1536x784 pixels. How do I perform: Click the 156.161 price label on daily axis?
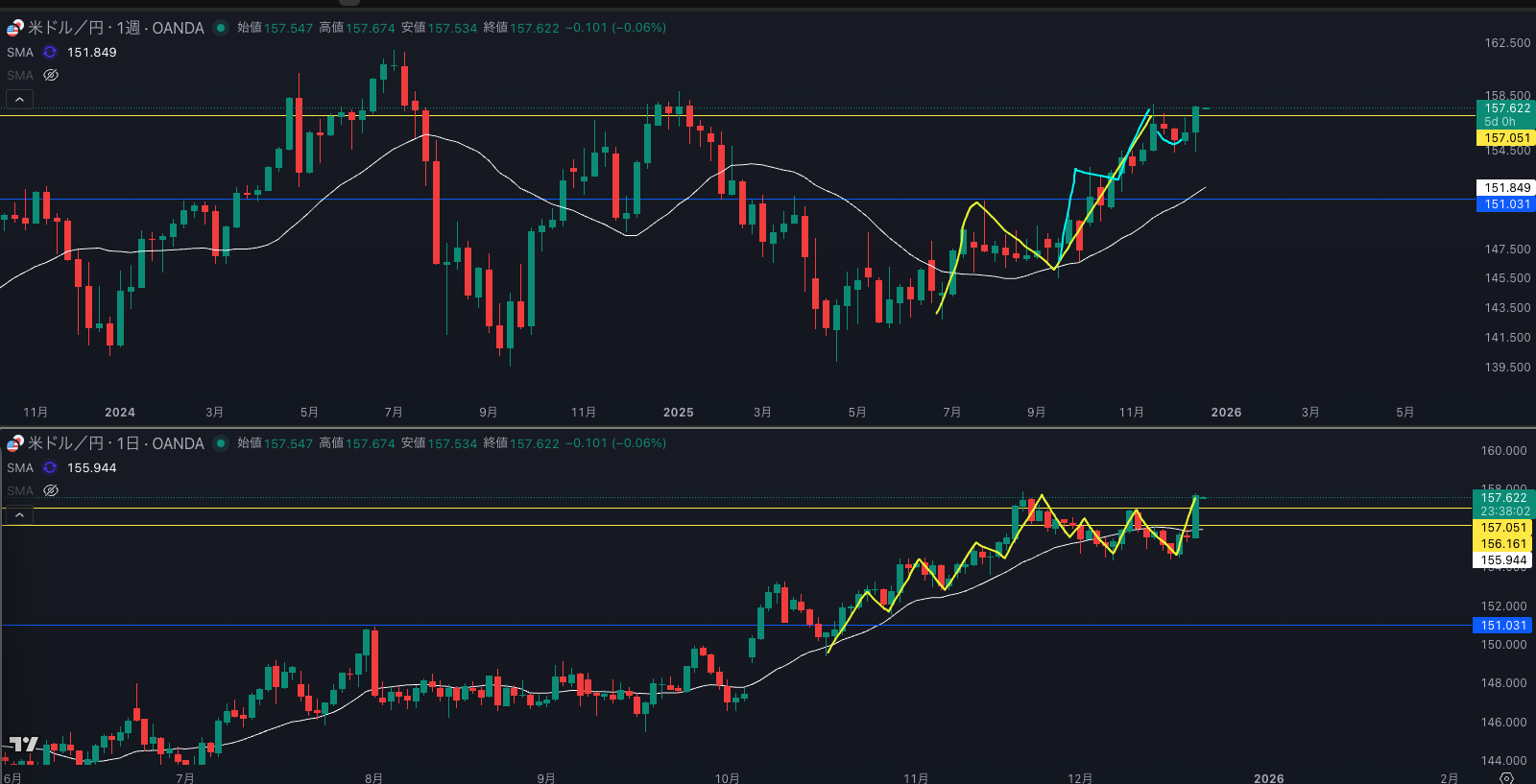1502,544
